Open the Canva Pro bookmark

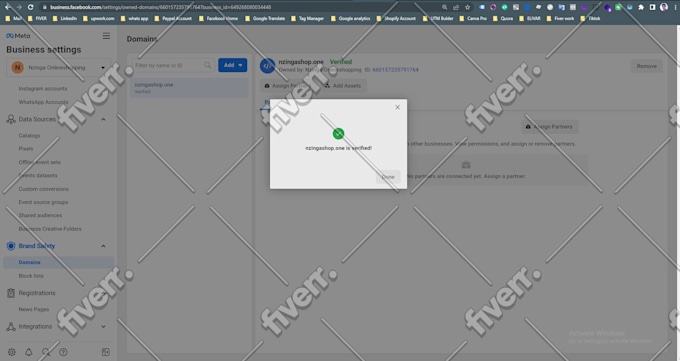[x=473, y=18]
